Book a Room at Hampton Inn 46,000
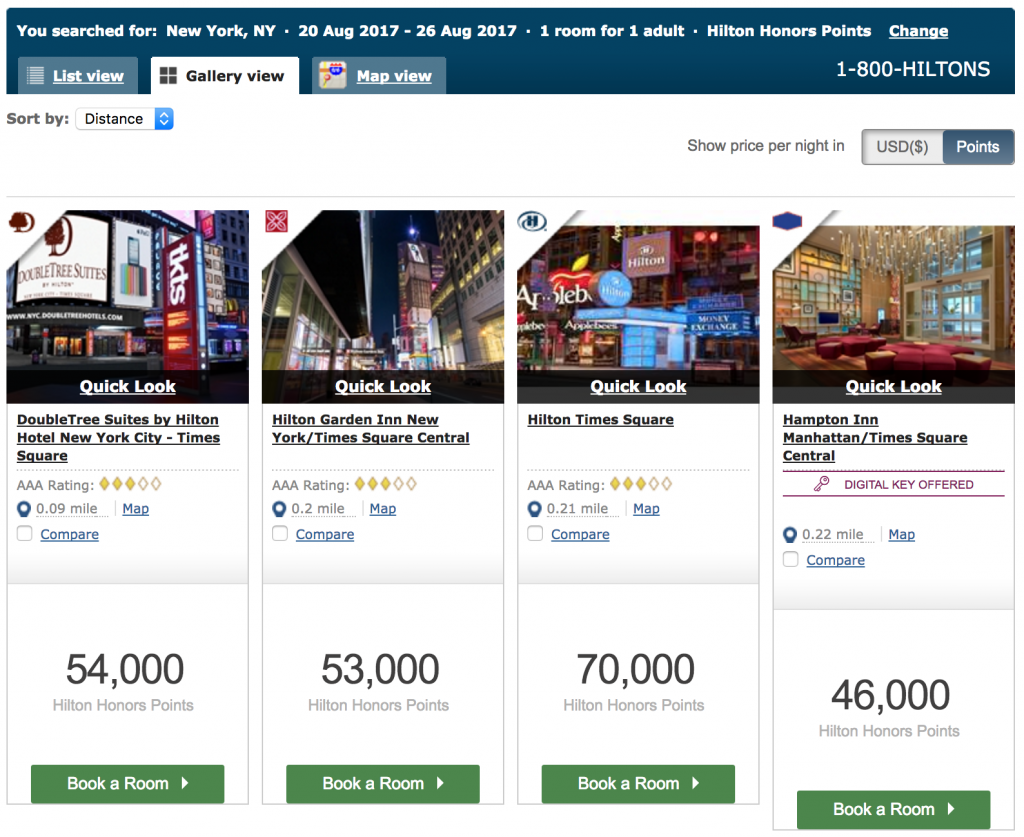The height and width of the screenshot is (837, 1024). click(x=893, y=810)
